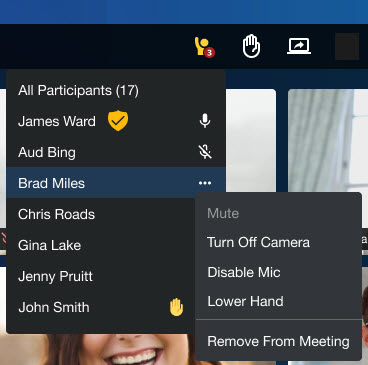The width and height of the screenshot is (368, 365).
Task: Select John Smith participant name
Action: (x=54, y=307)
